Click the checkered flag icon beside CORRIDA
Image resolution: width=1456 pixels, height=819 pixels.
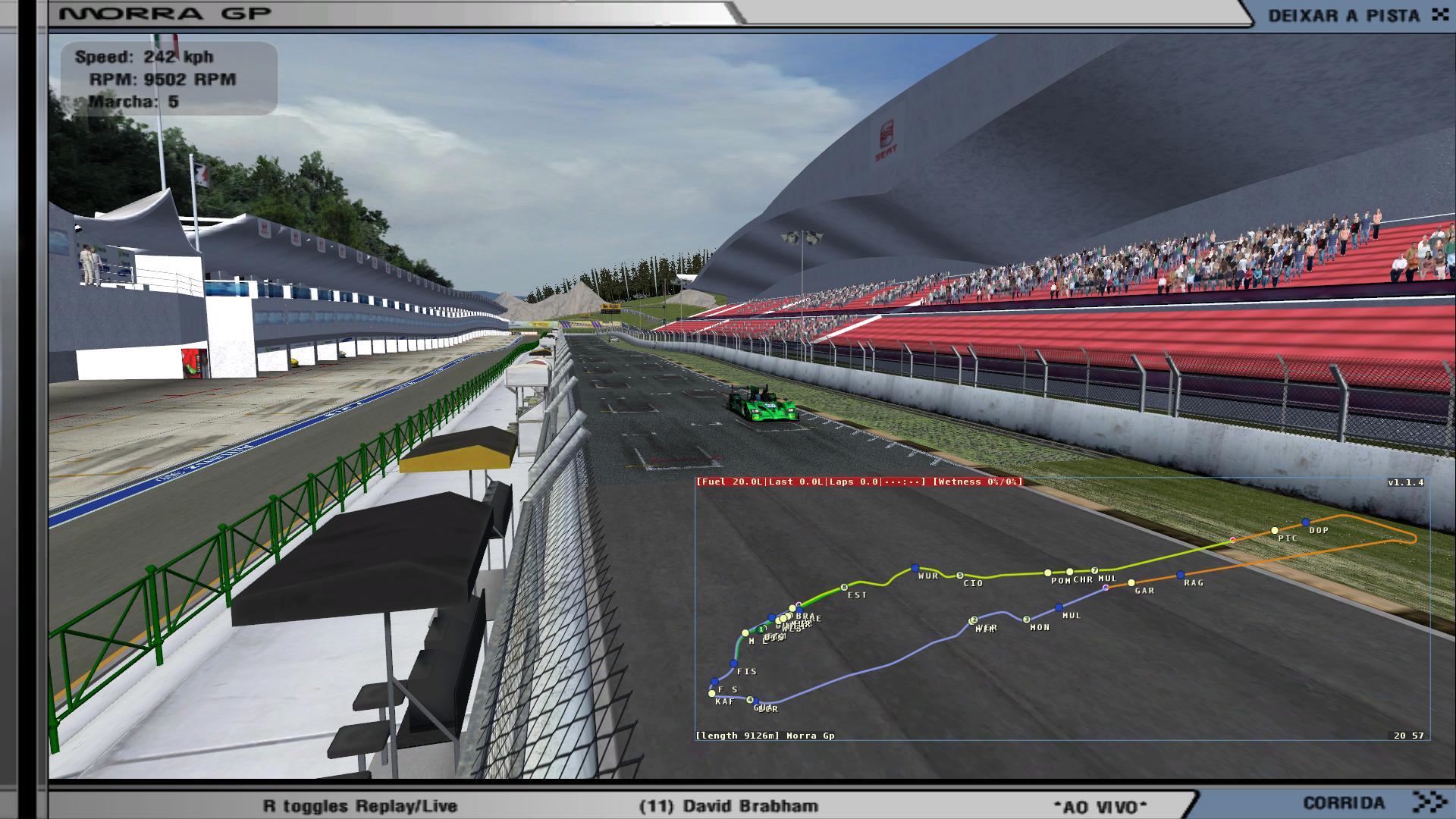point(1429,802)
